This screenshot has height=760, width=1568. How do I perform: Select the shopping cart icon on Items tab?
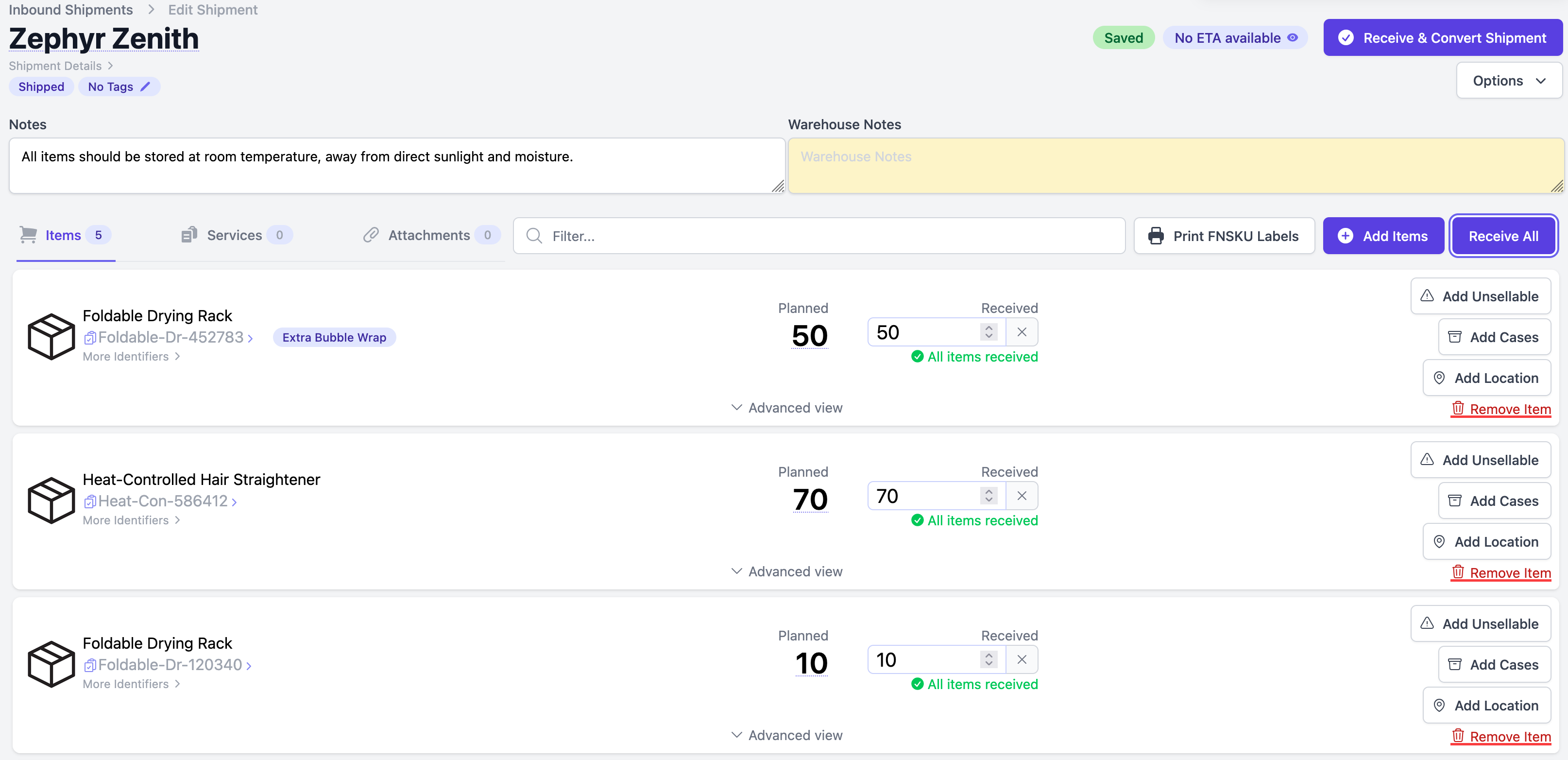point(28,234)
